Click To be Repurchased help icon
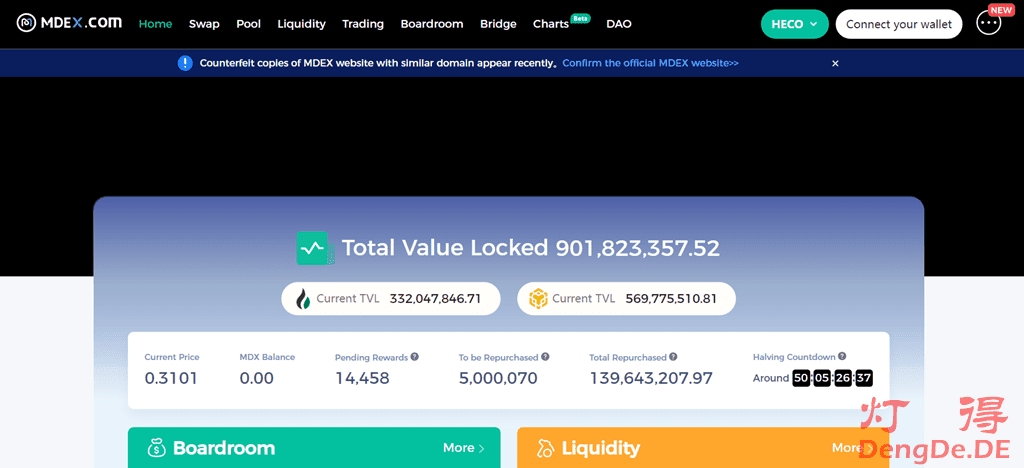 544,357
